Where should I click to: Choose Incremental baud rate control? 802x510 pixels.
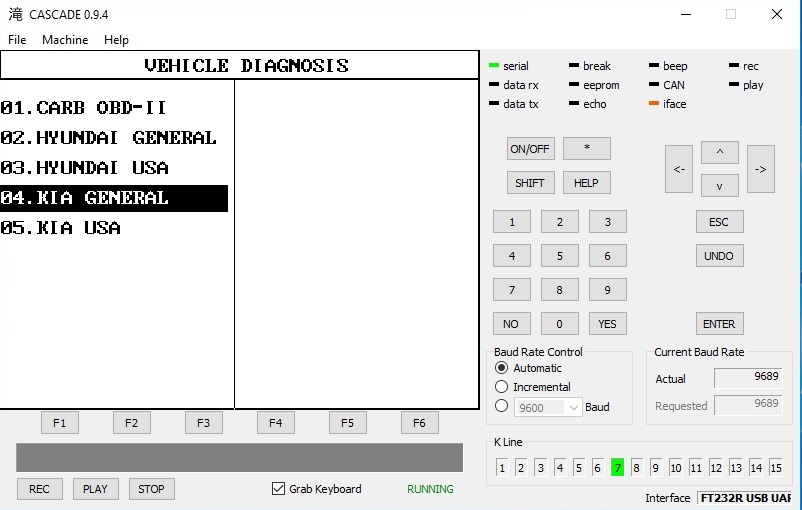[x=502, y=387]
